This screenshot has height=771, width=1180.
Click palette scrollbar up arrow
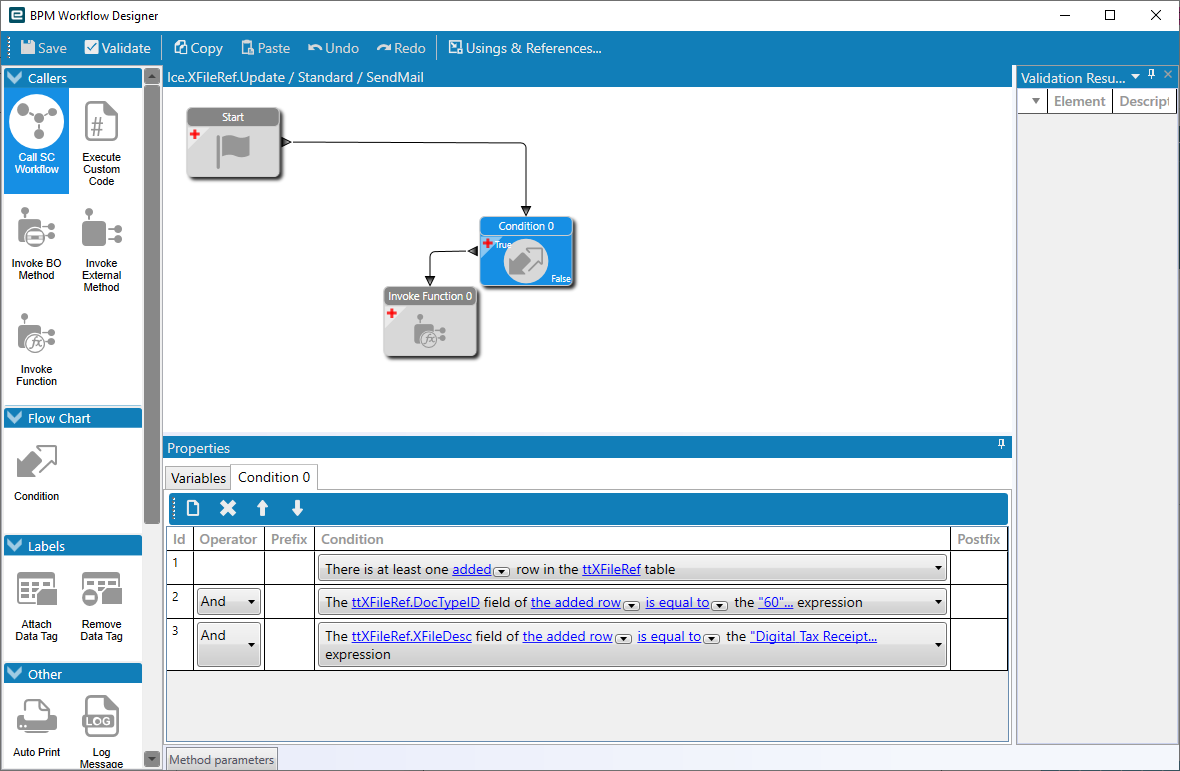point(151,76)
